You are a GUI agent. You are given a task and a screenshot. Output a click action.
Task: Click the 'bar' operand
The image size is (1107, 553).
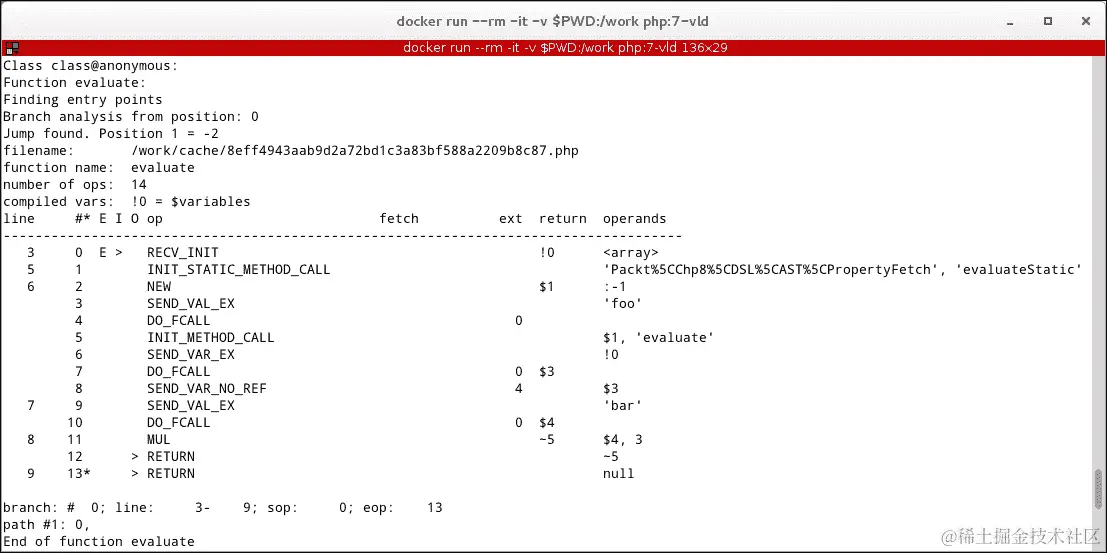(622, 405)
